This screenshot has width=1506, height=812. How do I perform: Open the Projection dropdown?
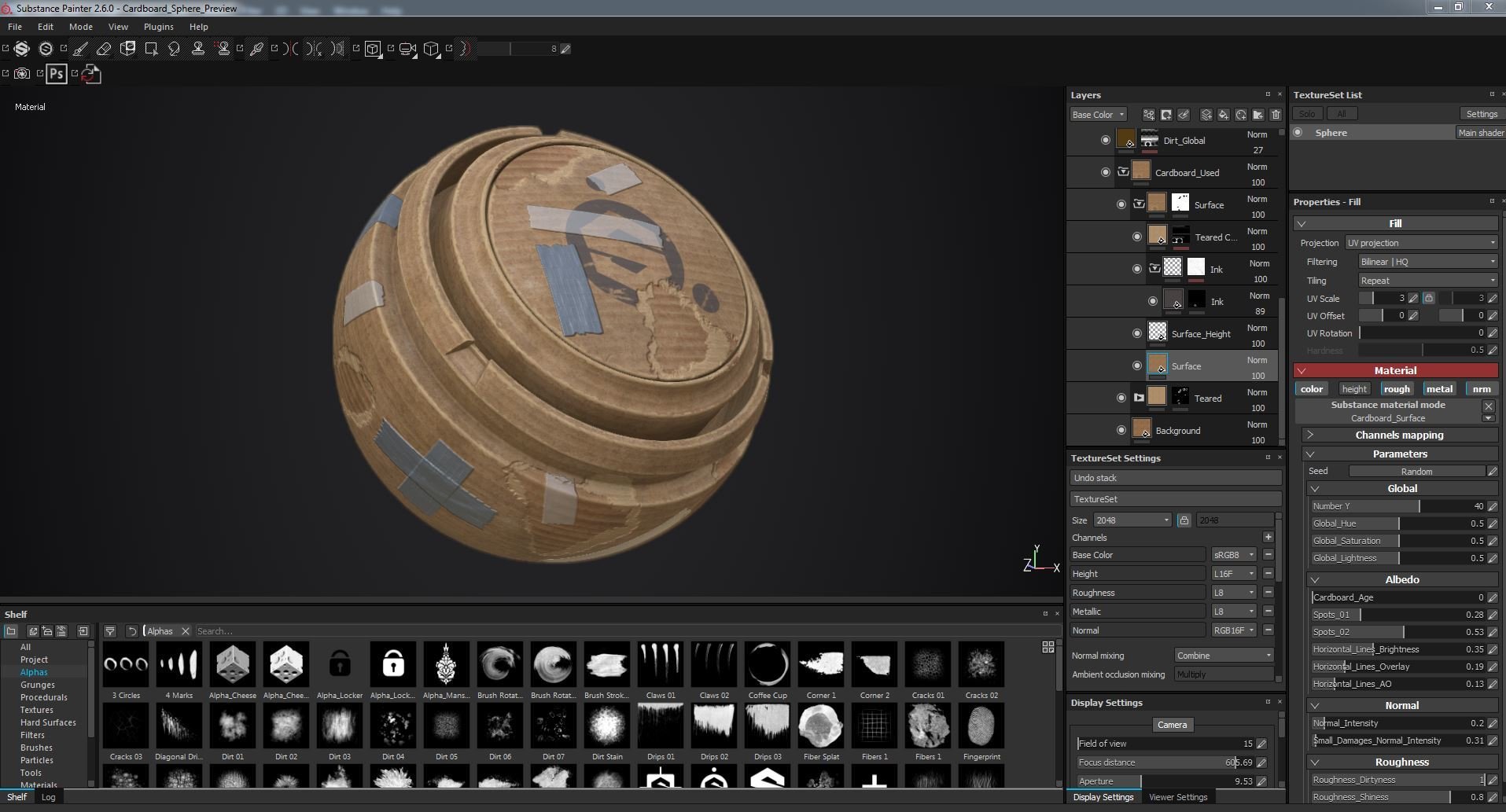[x=1420, y=243]
